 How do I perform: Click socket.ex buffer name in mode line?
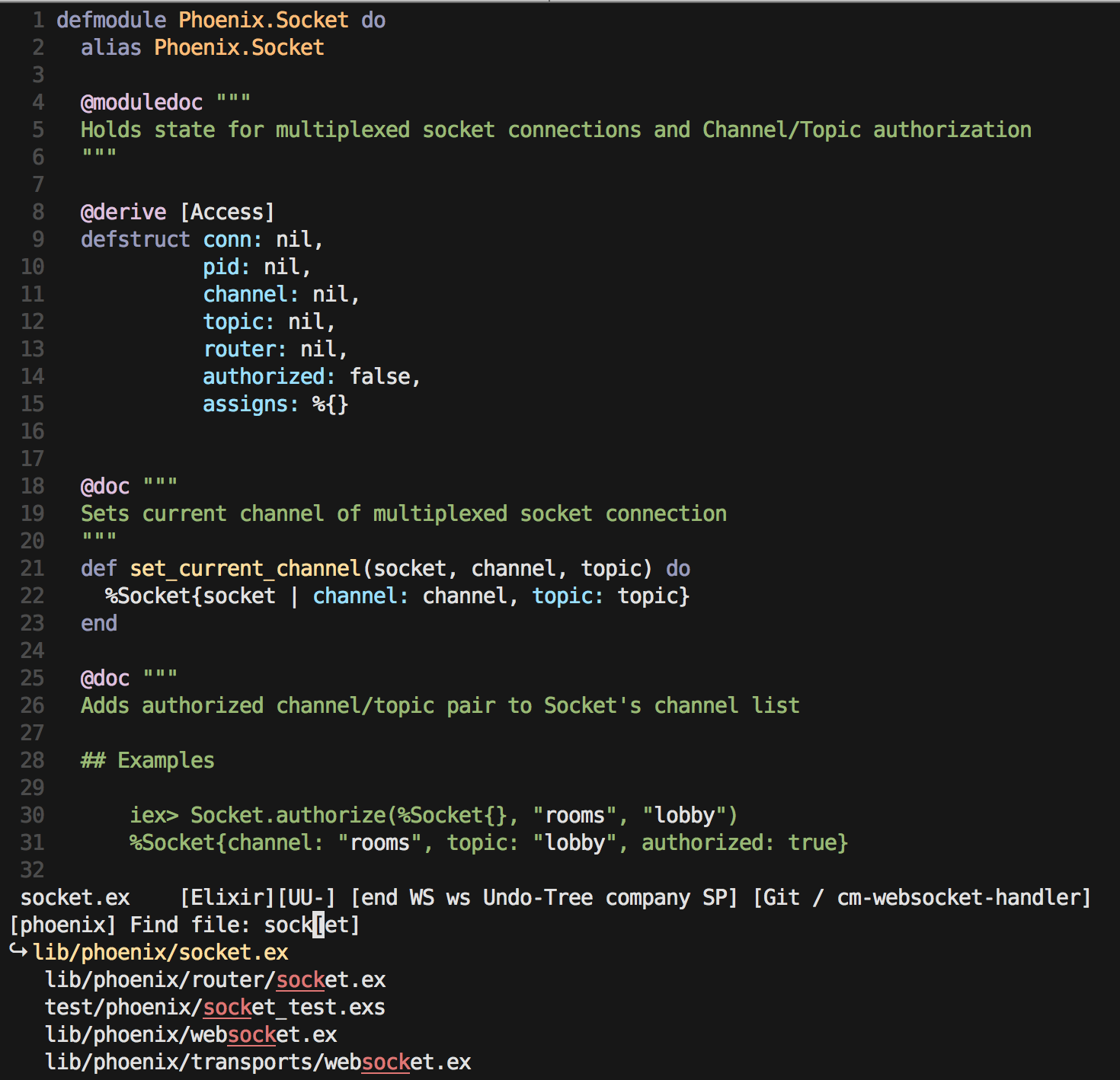click(75, 897)
